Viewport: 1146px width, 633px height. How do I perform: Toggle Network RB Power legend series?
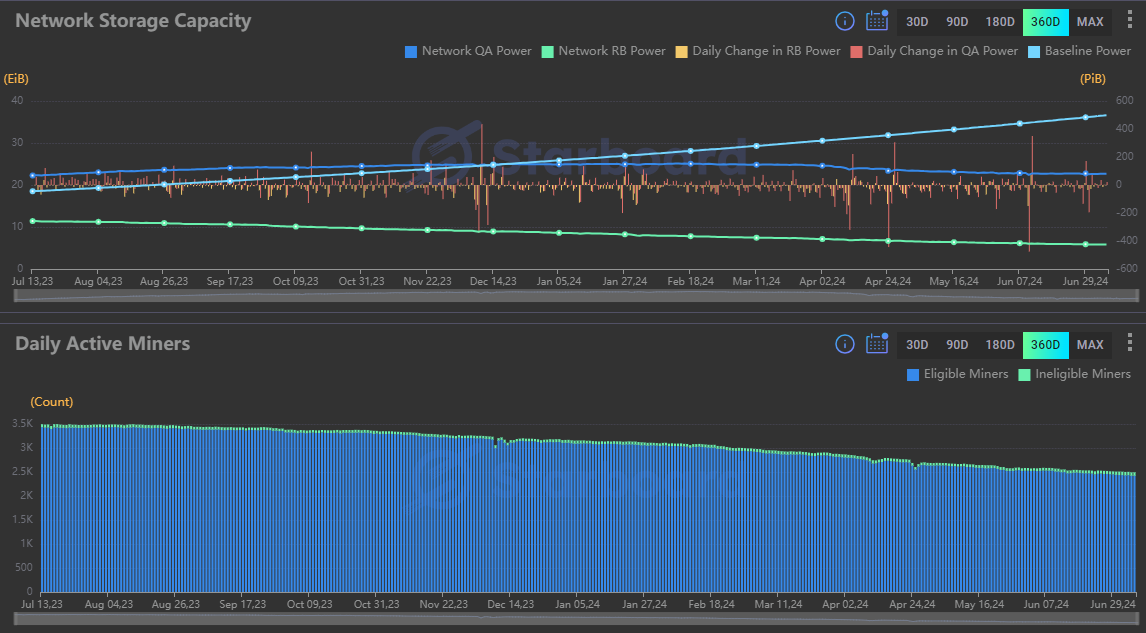point(603,51)
